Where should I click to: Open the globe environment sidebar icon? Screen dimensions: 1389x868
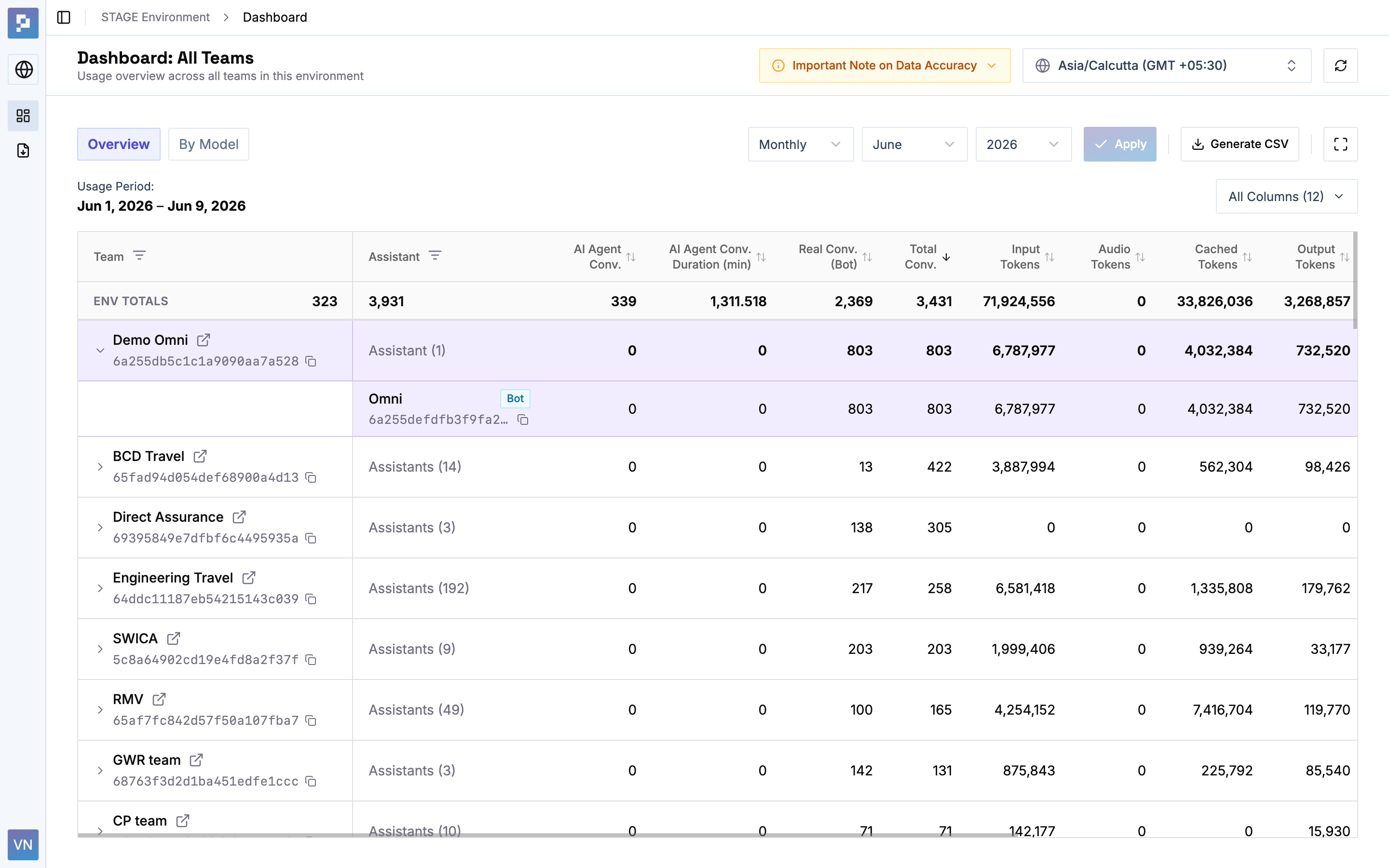23,69
